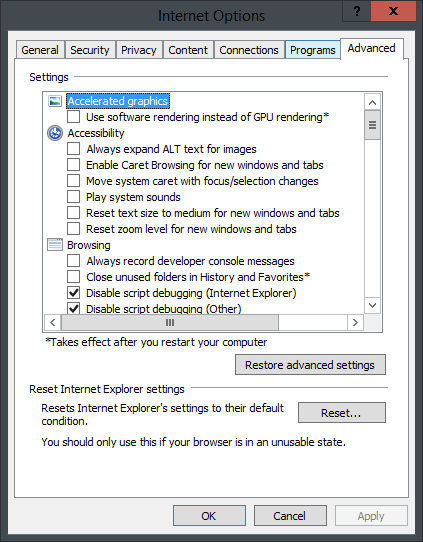Click the horizontal scroll right arrow
Viewport: 423px width, 542px height.
click(x=355, y=323)
